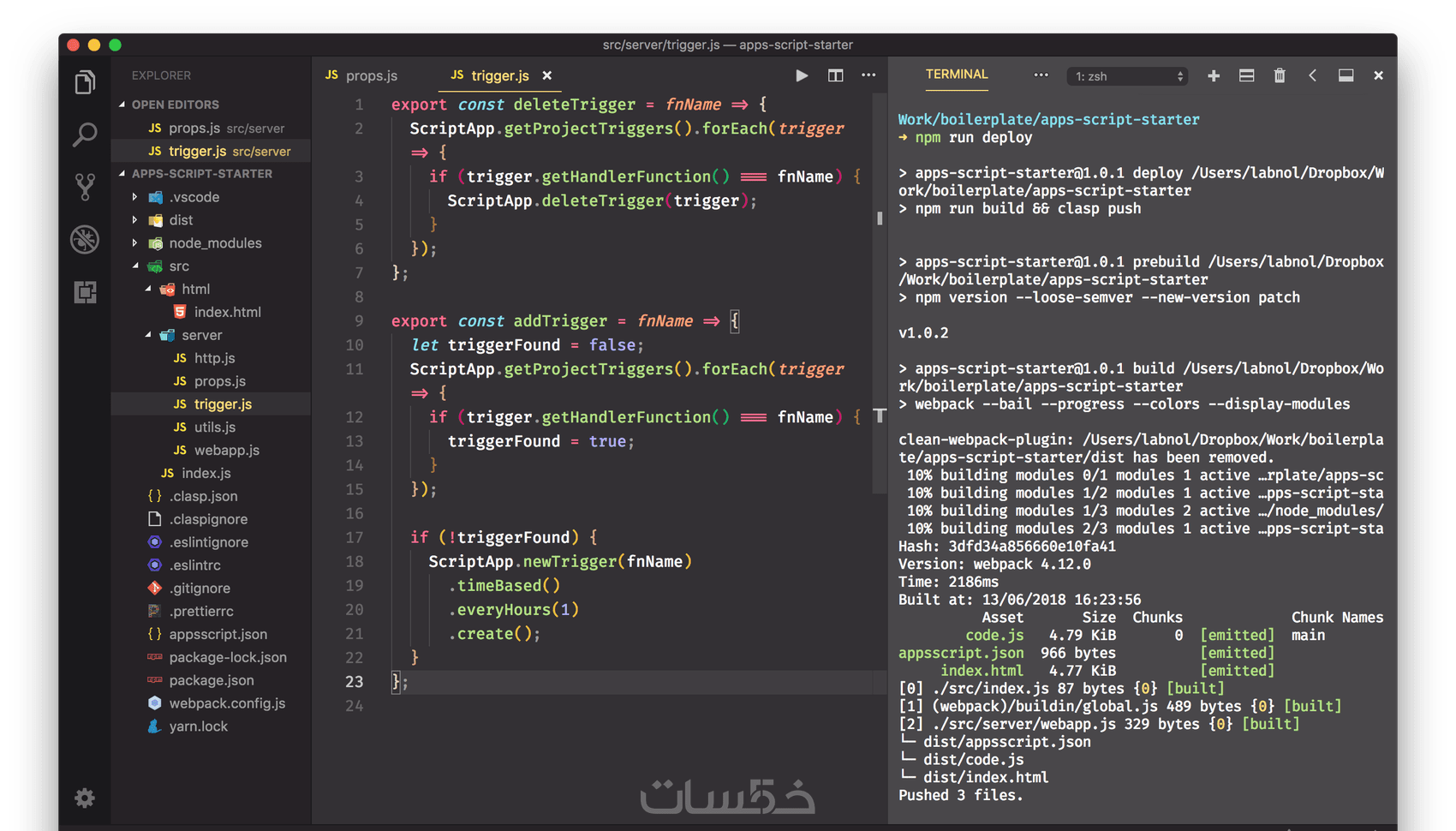Create a new terminal with plus icon
The height and width of the screenshot is (831, 1456).
[x=1214, y=75]
